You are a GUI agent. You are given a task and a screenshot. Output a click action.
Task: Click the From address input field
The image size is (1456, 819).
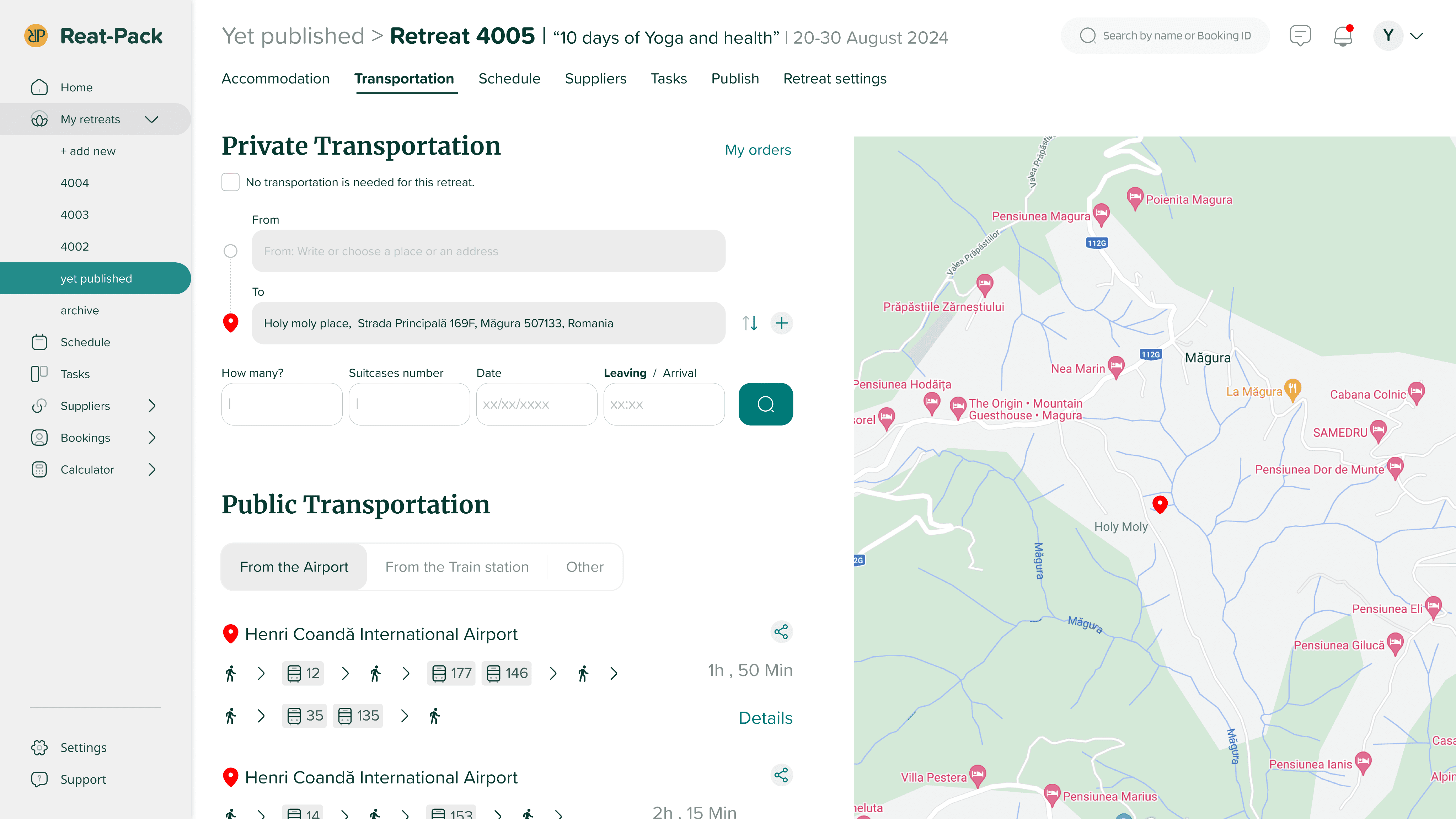[x=488, y=251]
